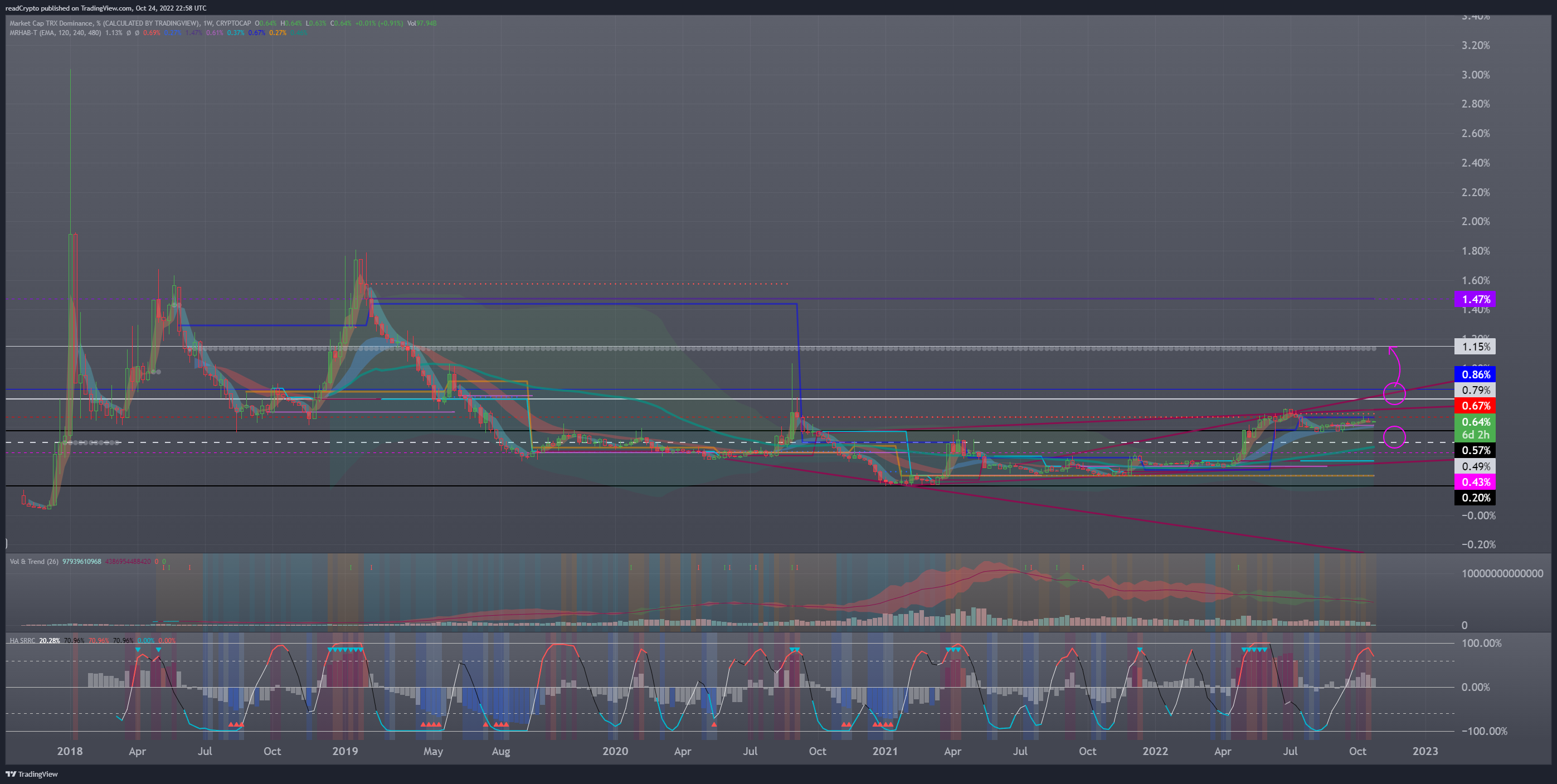Click 2022 on the time axis
Viewport: 1557px width, 784px height.
click(1155, 751)
